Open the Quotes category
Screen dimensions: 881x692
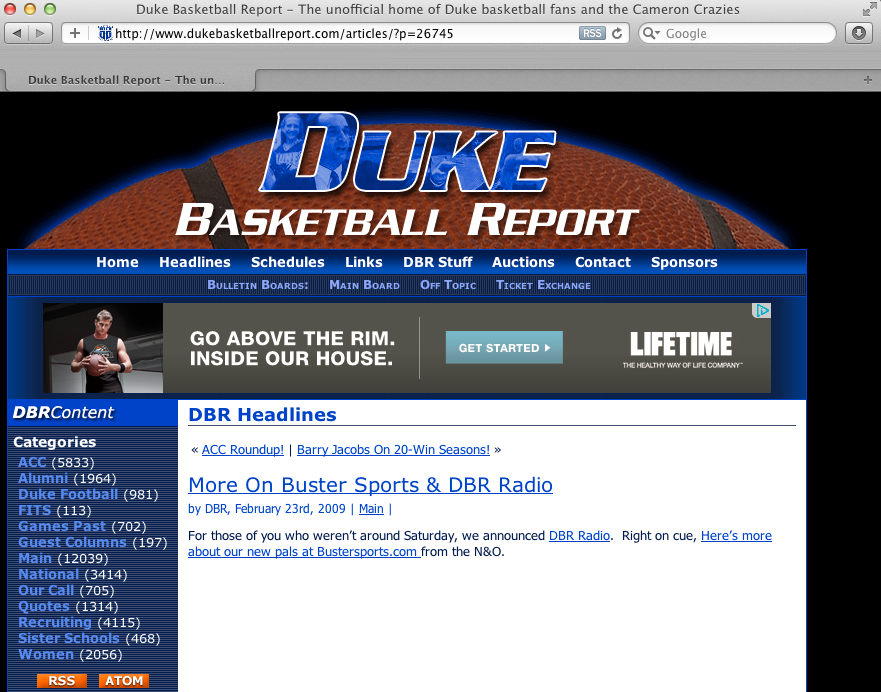click(x=44, y=607)
